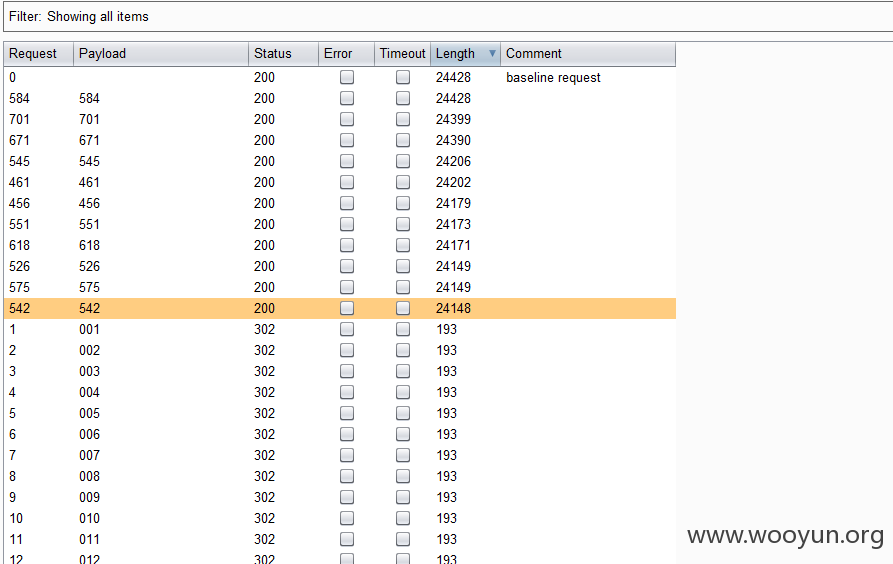The width and height of the screenshot is (893, 564).
Task: Select the 200 status in request 584 row
Action: pyautogui.click(x=264, y=98)
